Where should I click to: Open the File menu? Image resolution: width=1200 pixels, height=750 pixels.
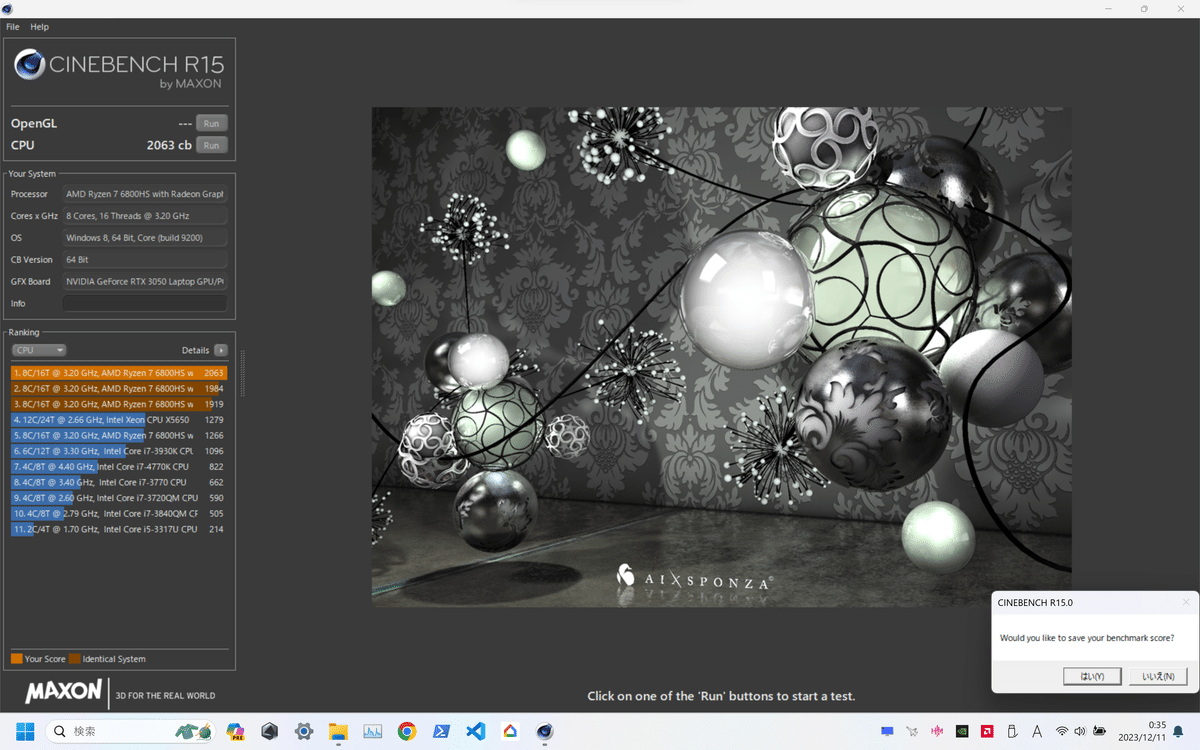coord(13,27)
